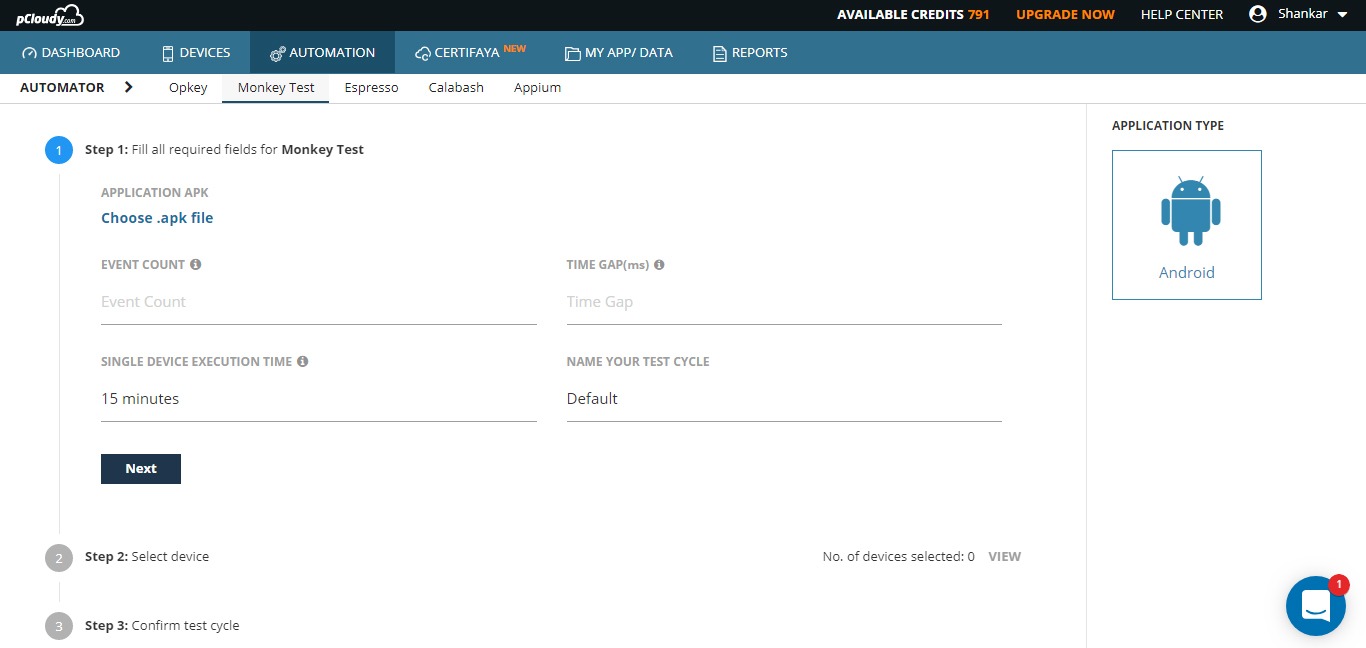The height and width of the screenshot is (648, 1366).
Task: Click the Next button
Action: pos(141,469)
